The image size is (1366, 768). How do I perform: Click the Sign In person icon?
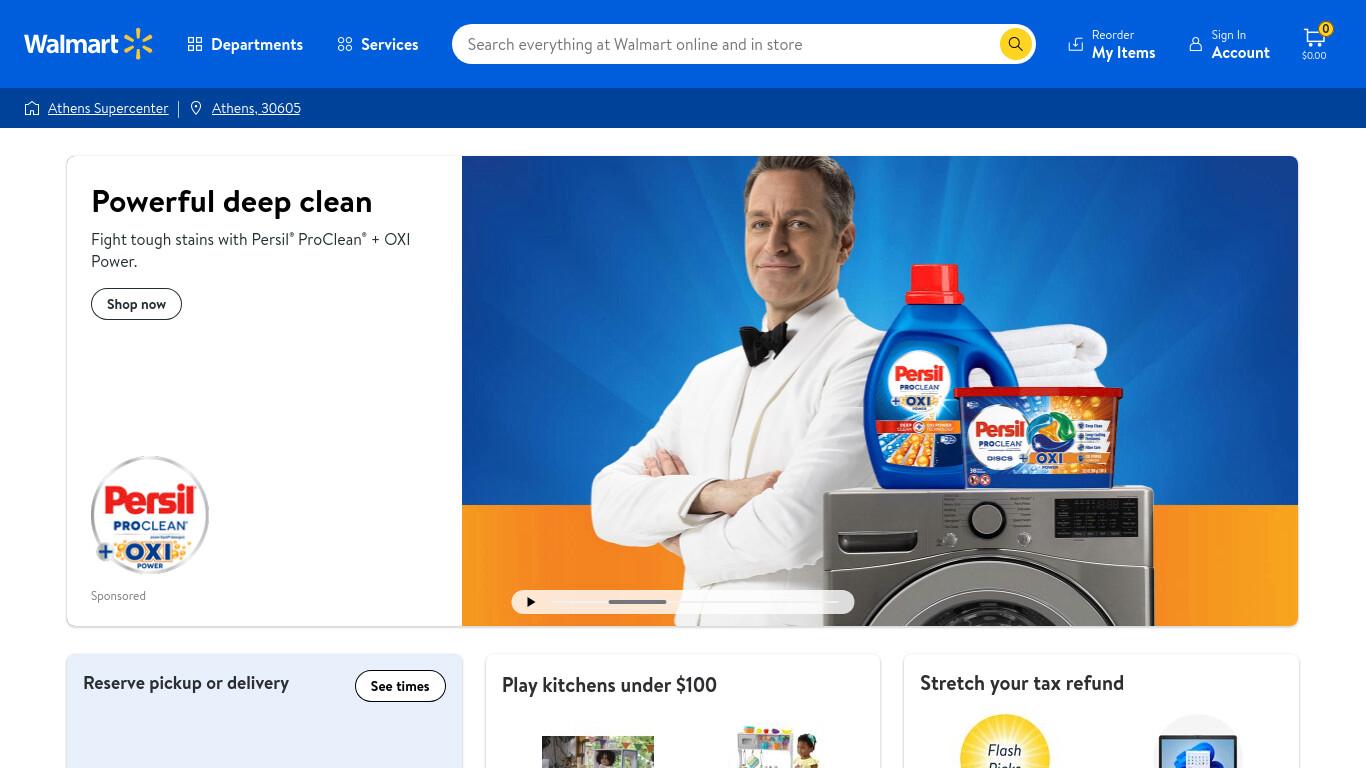point(1195,44)
